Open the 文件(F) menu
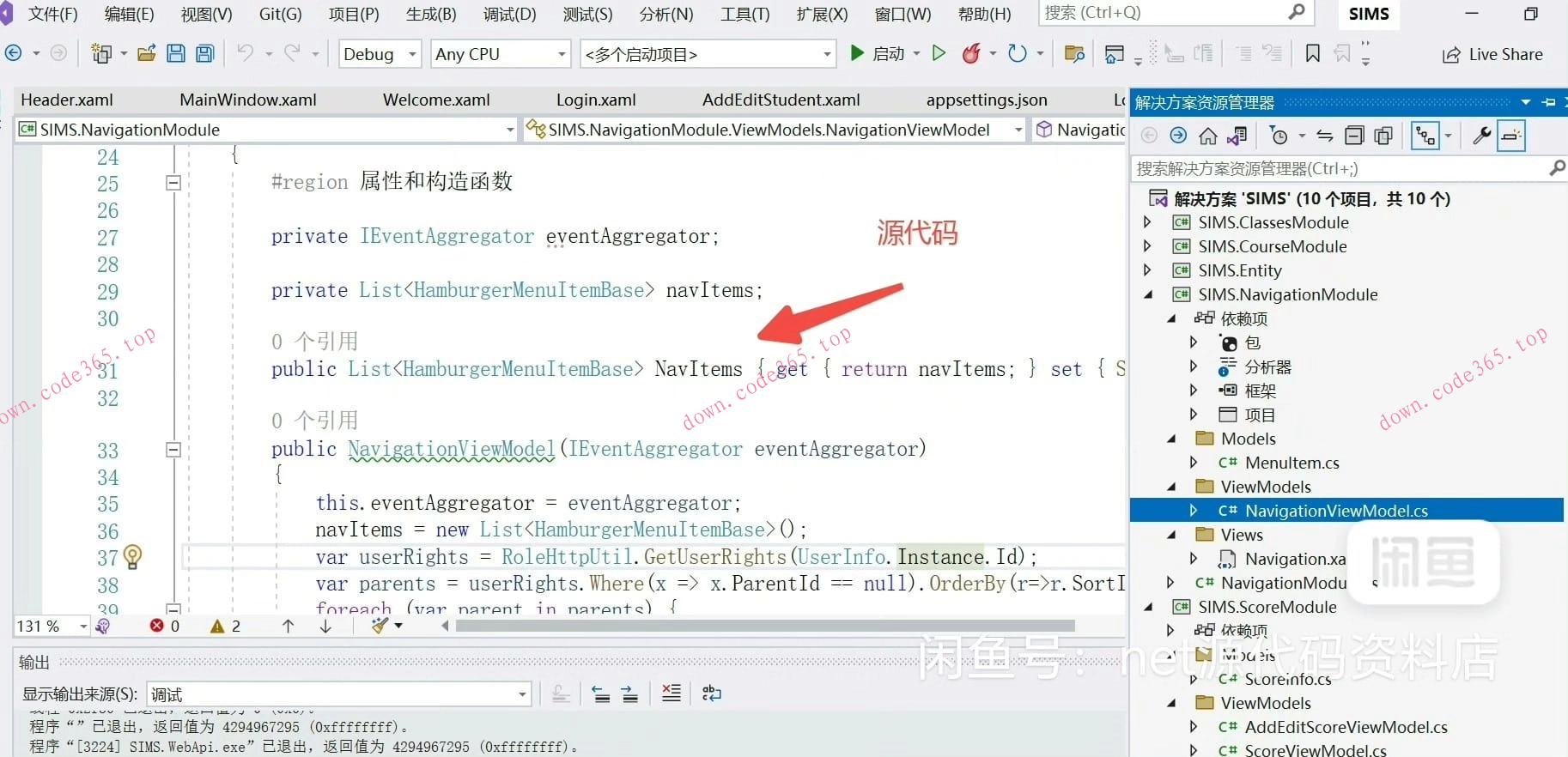 tap(53, 14)
